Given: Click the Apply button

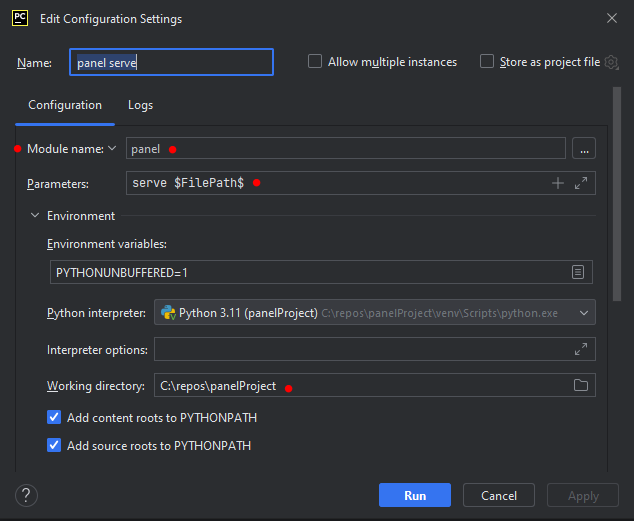Looking at the screenshot, I should click(x=583, y=495).
